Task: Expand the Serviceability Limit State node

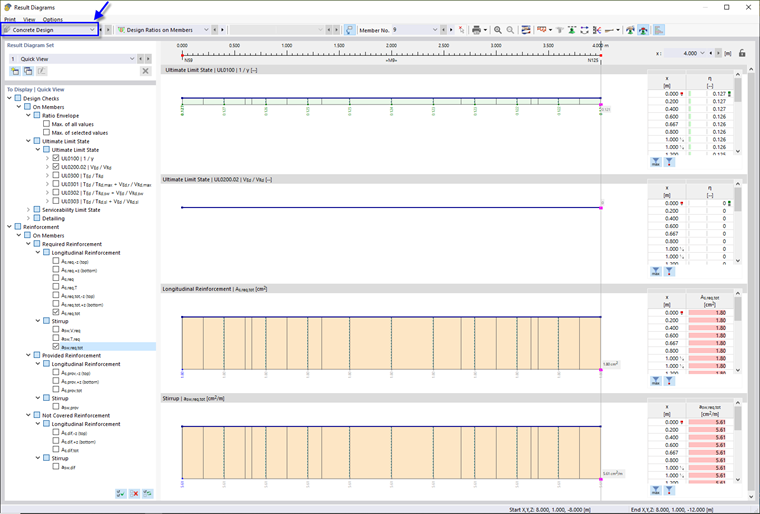Action: tap(29, 209)
